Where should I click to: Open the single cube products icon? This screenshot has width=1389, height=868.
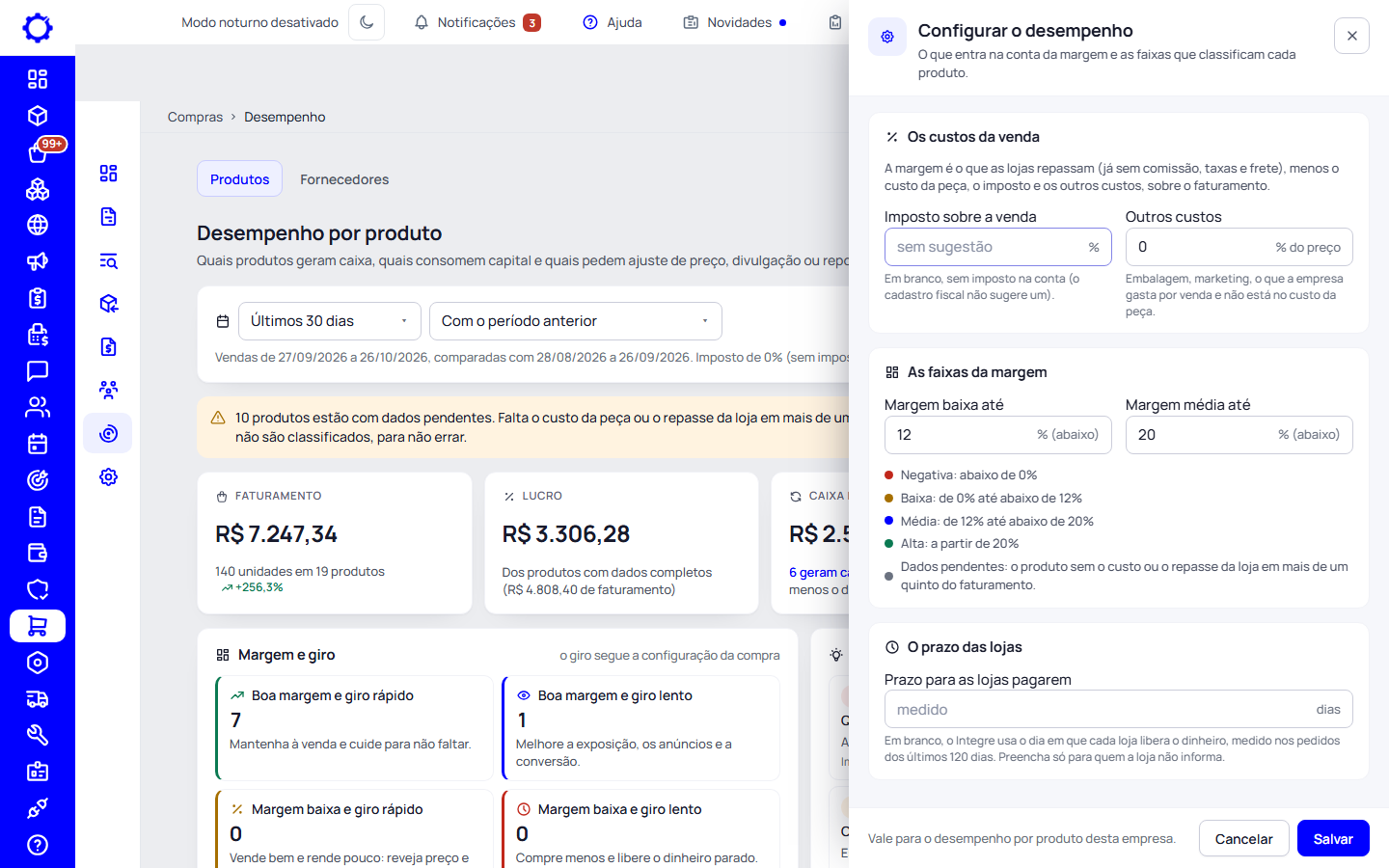point(38,116)
